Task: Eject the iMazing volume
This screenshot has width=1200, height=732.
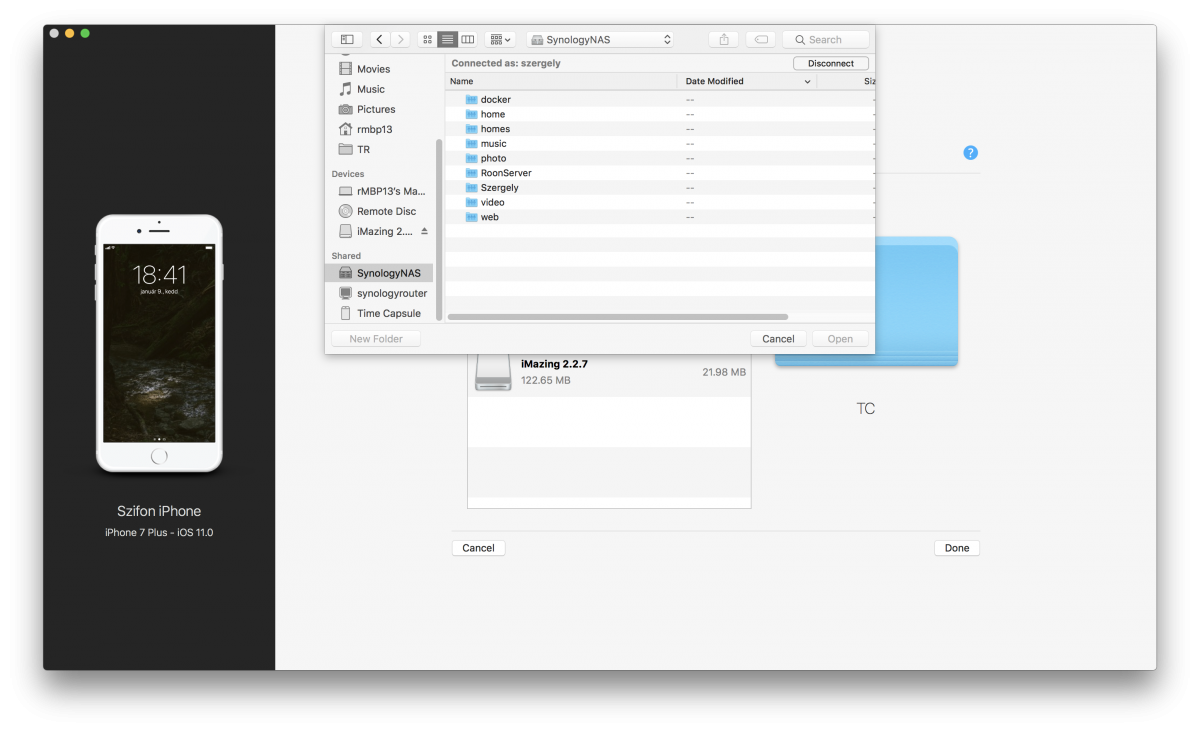Action: pos(424,231)
